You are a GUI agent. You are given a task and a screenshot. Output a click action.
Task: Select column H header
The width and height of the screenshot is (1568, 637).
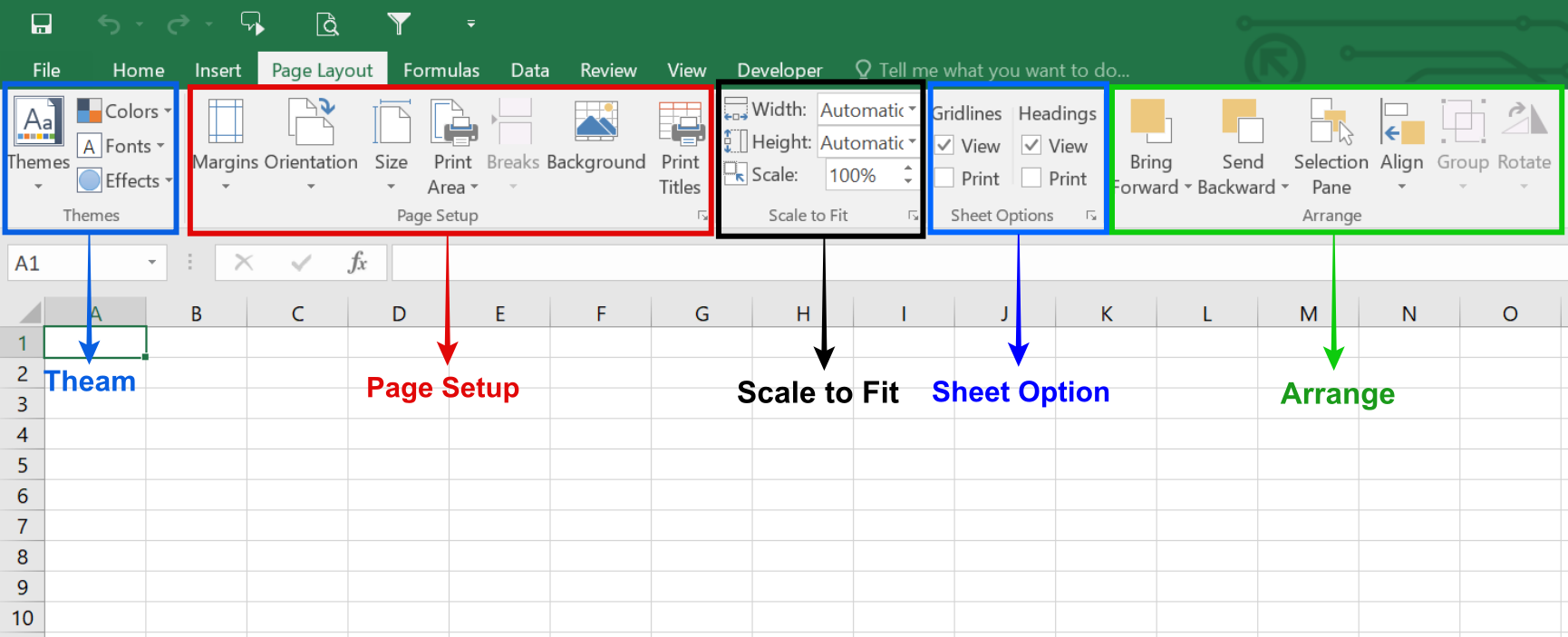click(x=803, y=314)
